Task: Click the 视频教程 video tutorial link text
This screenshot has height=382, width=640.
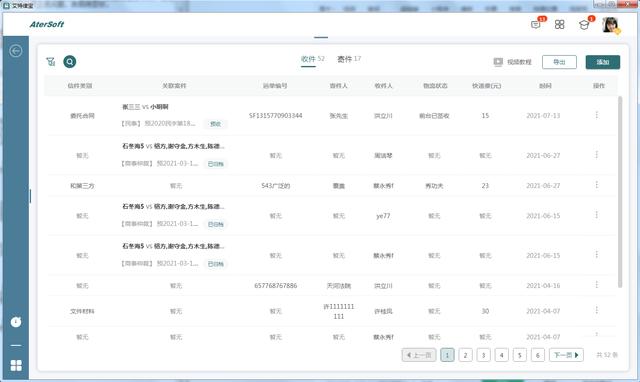Action: pos(519,62)
